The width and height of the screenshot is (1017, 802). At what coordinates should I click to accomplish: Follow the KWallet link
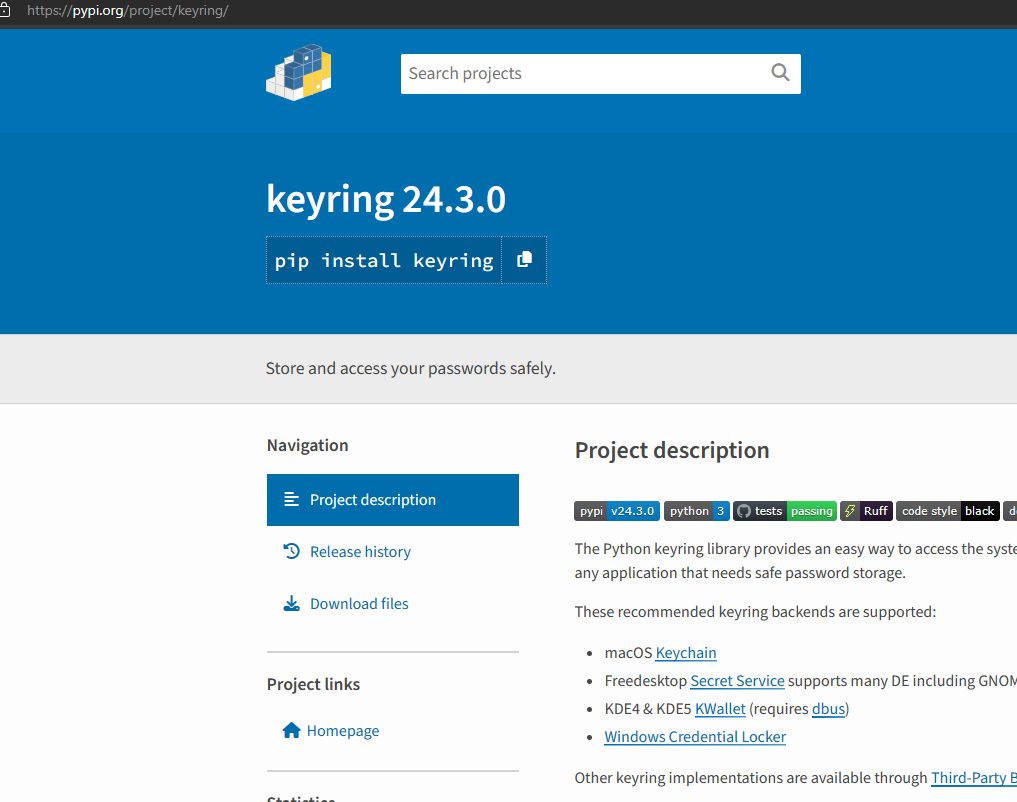(720, 709)
